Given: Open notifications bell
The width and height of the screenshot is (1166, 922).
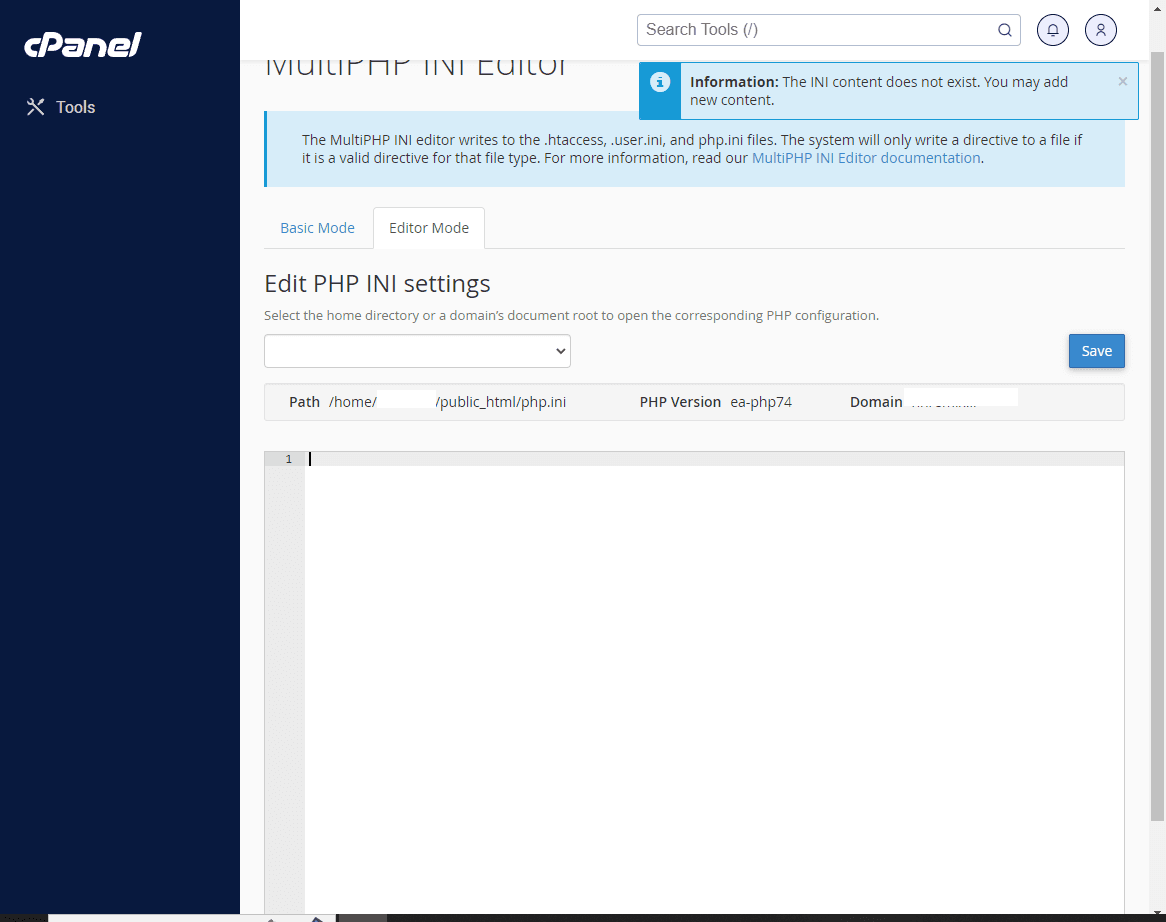Looking at the screenshot, I should click(x=1053, y=30).
